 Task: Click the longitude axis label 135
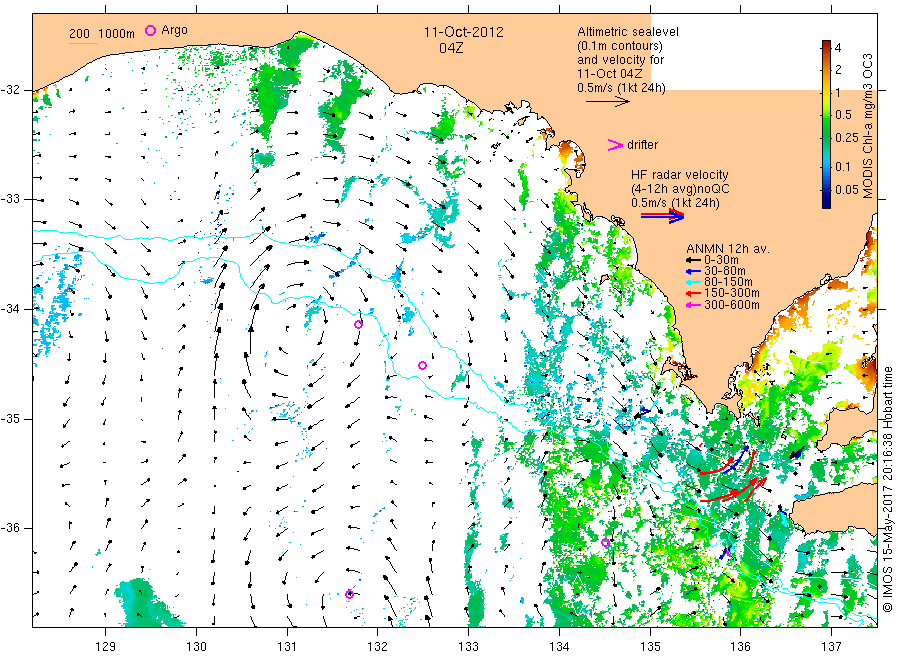[x=650, y=647]
